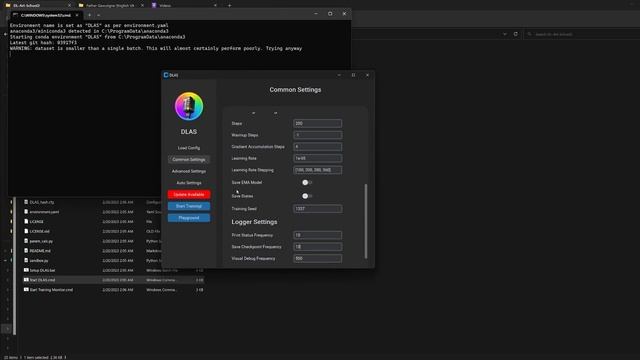640x360 pixels.
Task: Add a new File Explorer tab
Action: [x=229, y=5]
